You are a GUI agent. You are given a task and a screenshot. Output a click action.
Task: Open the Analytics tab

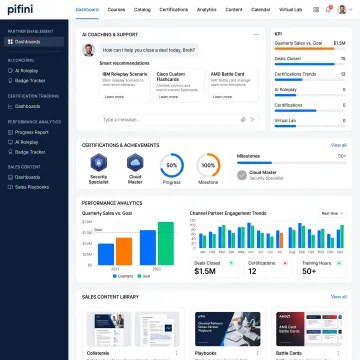[x=207, y=10]
